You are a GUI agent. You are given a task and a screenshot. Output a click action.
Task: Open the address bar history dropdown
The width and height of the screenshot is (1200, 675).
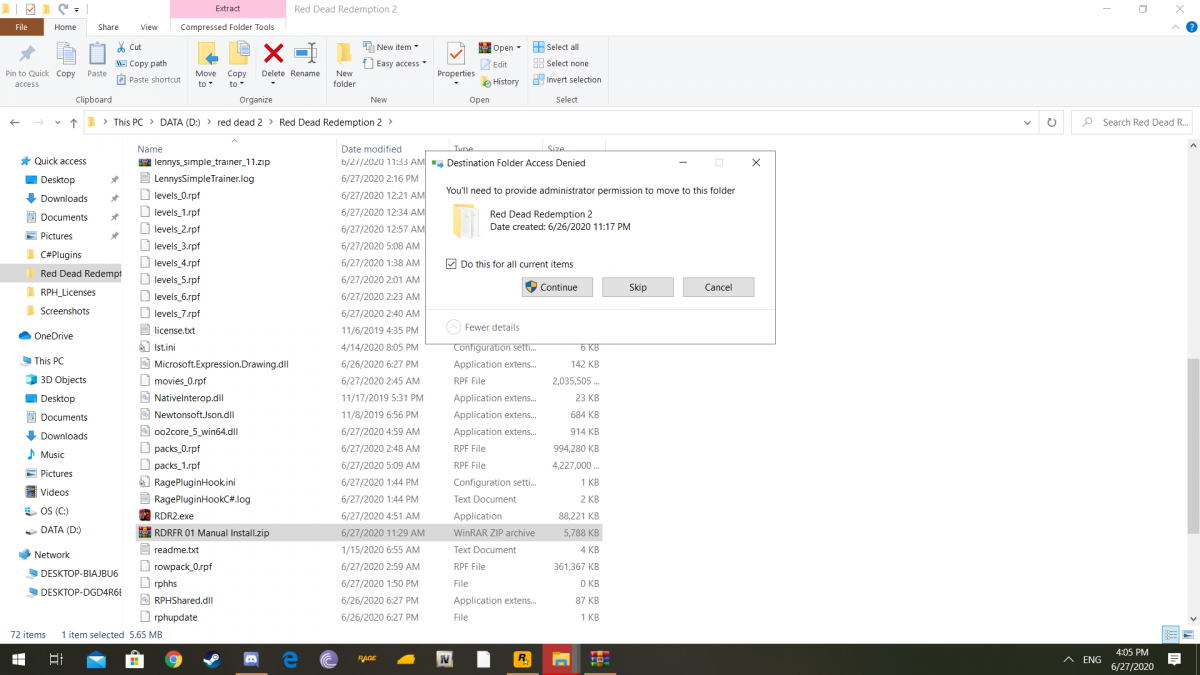[x=1028, y=122]
